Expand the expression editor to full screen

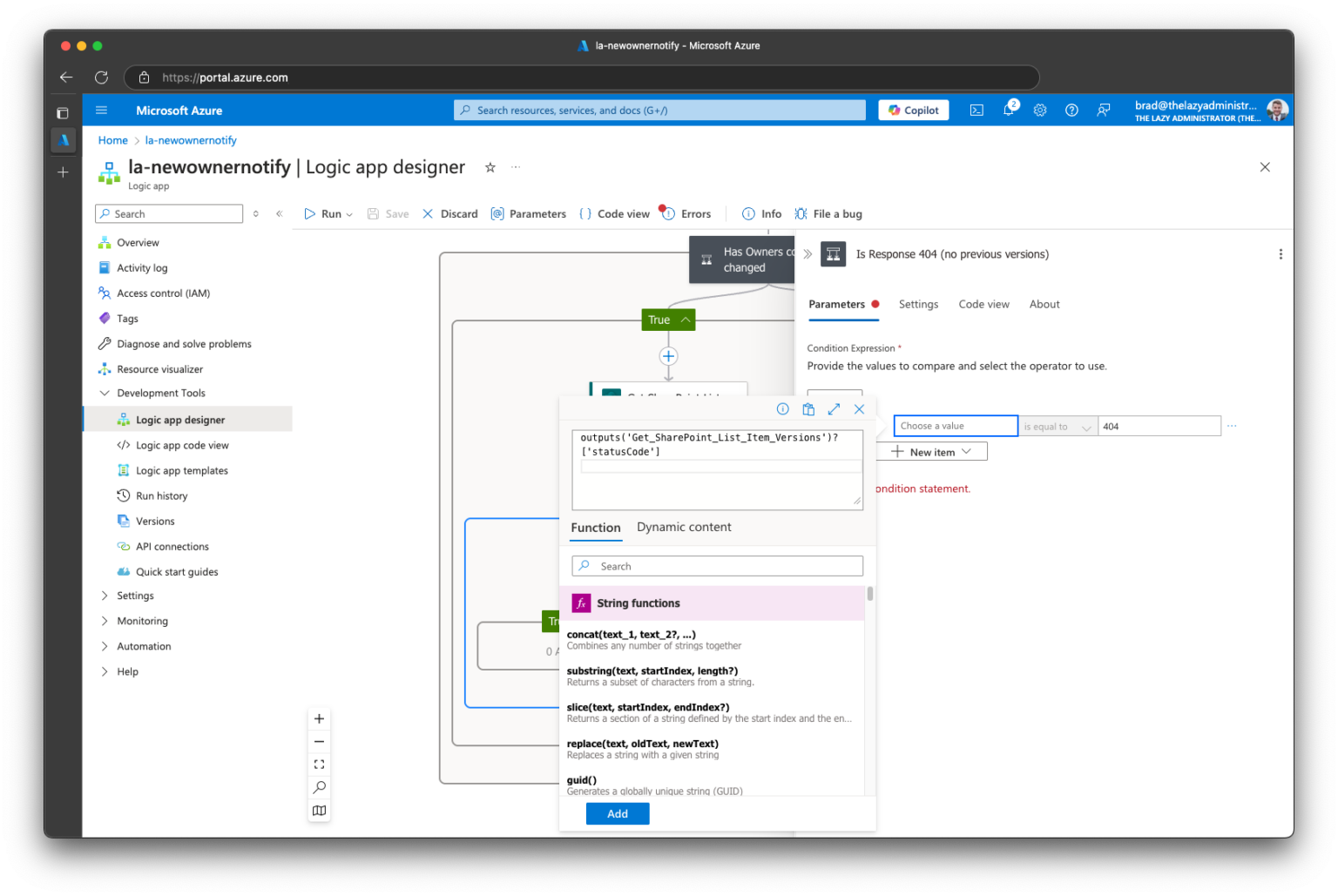(x=834, y=409)
